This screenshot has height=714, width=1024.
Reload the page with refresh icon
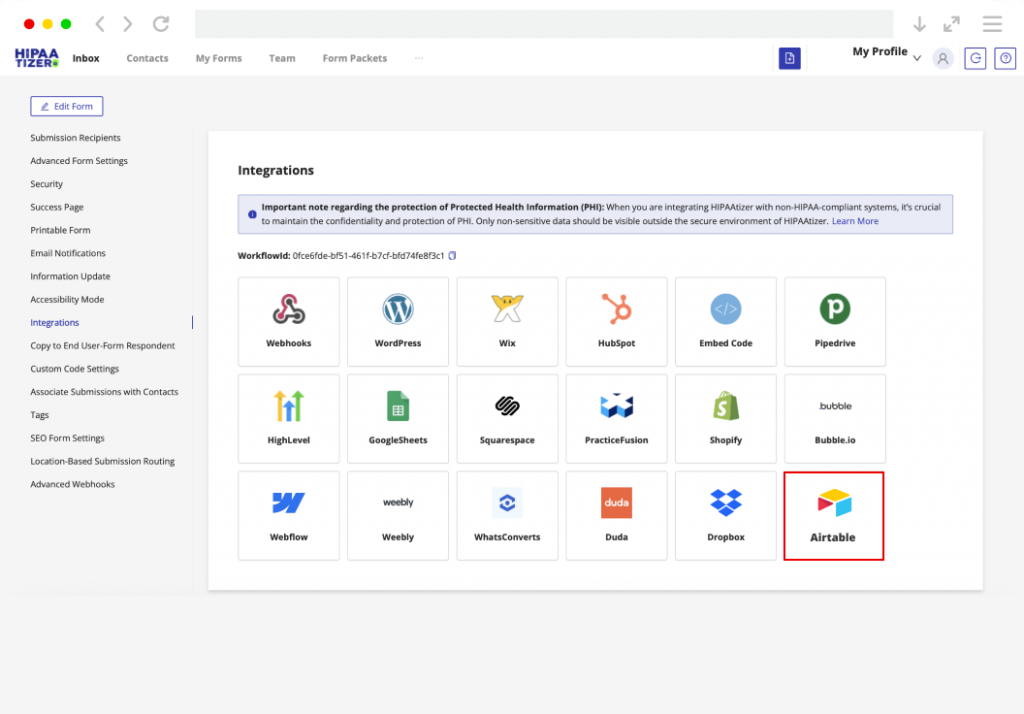tap(161, 24)
